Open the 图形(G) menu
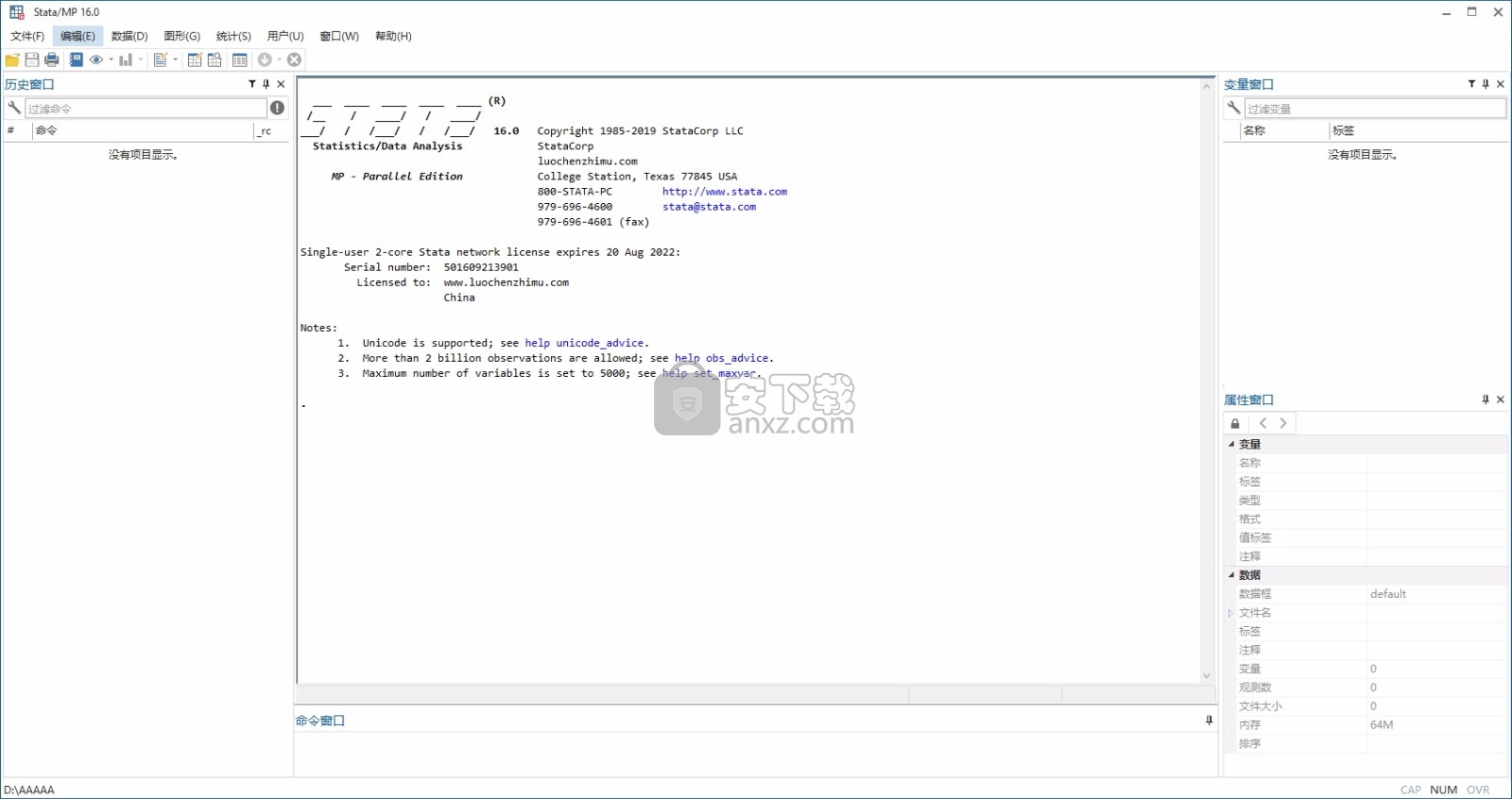 (x=182, y=36)
